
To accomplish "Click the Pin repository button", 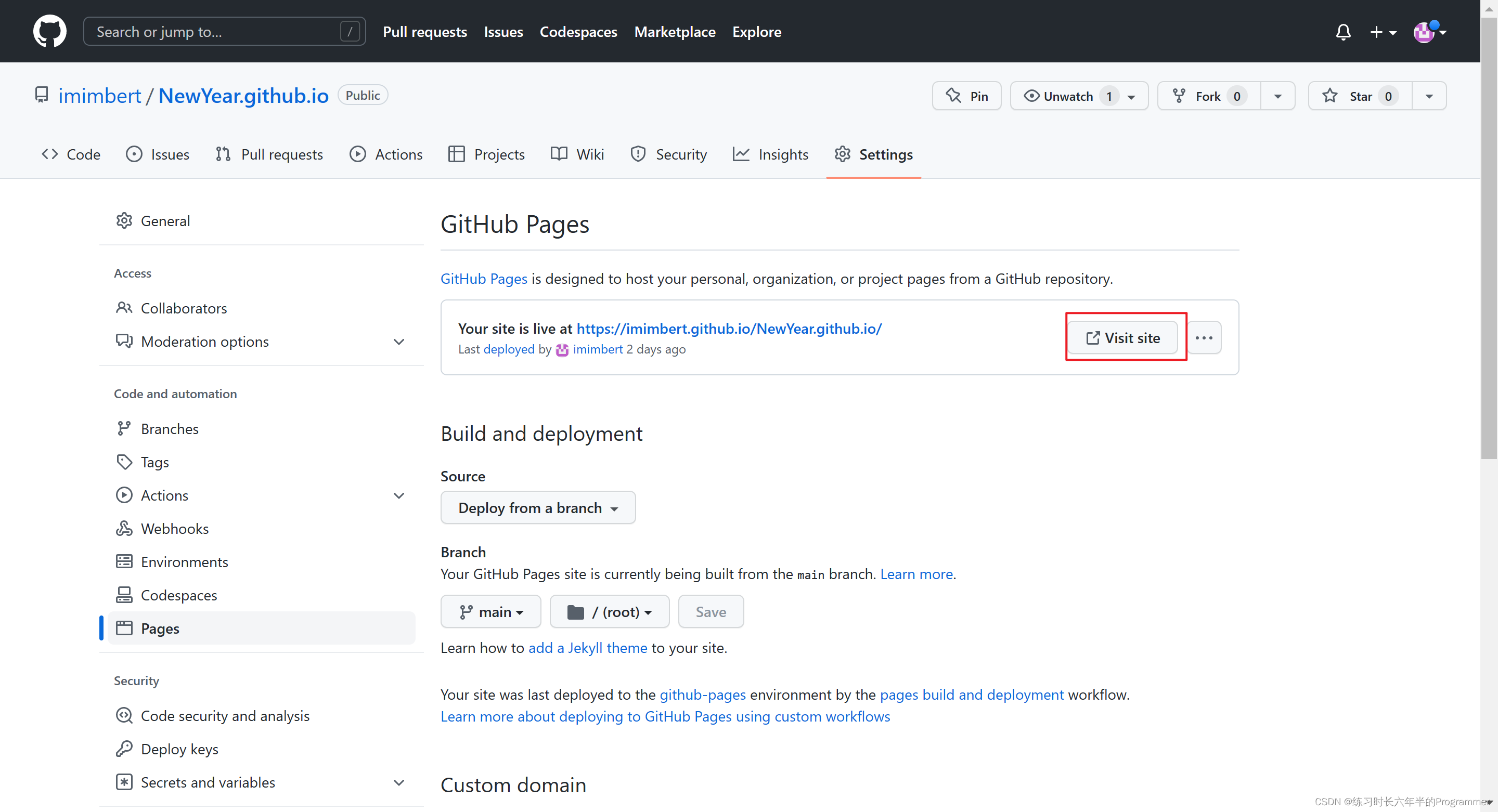I will 966,96.
